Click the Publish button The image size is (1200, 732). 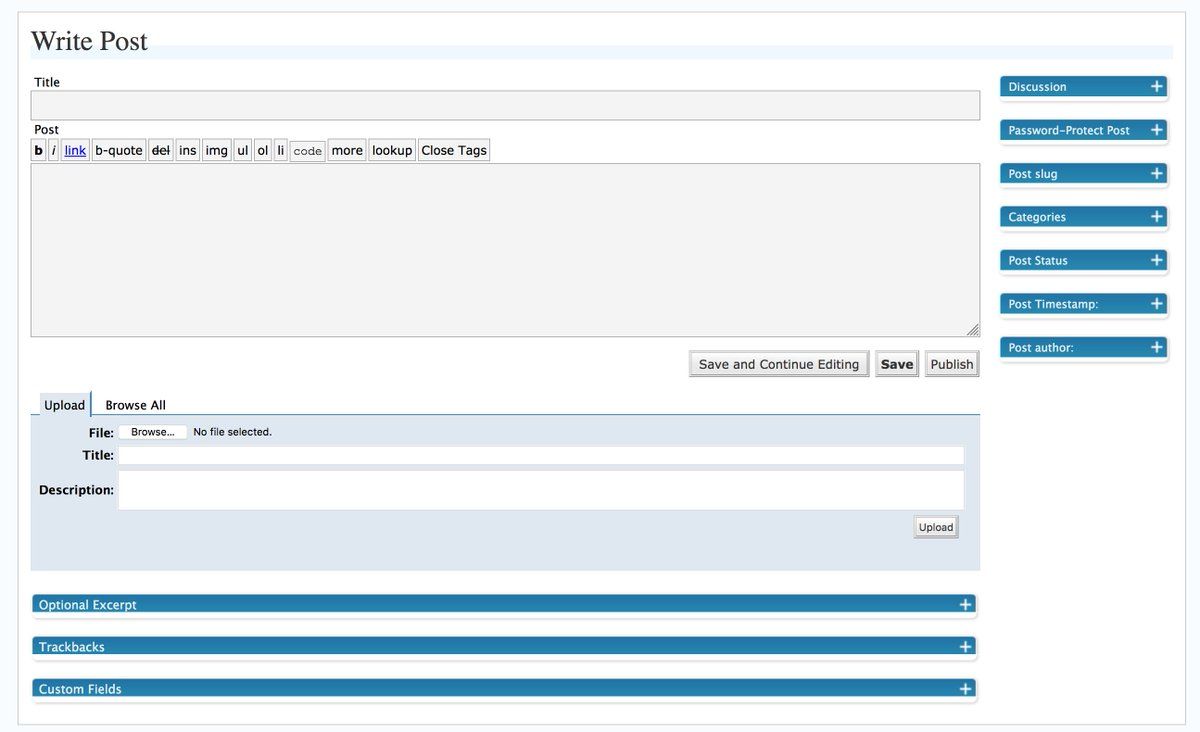(x=951, y=364)
